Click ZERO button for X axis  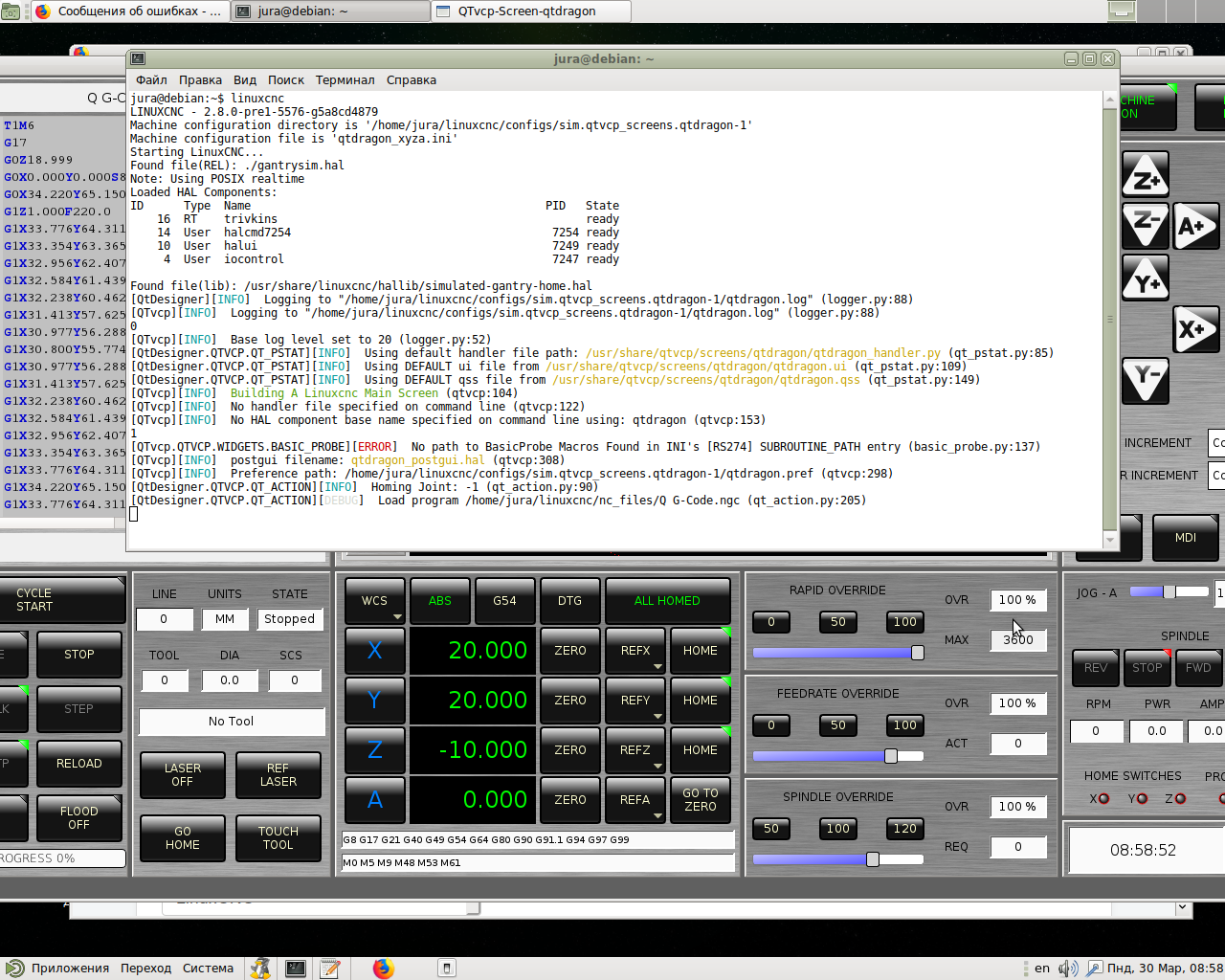tap(570, 651)
